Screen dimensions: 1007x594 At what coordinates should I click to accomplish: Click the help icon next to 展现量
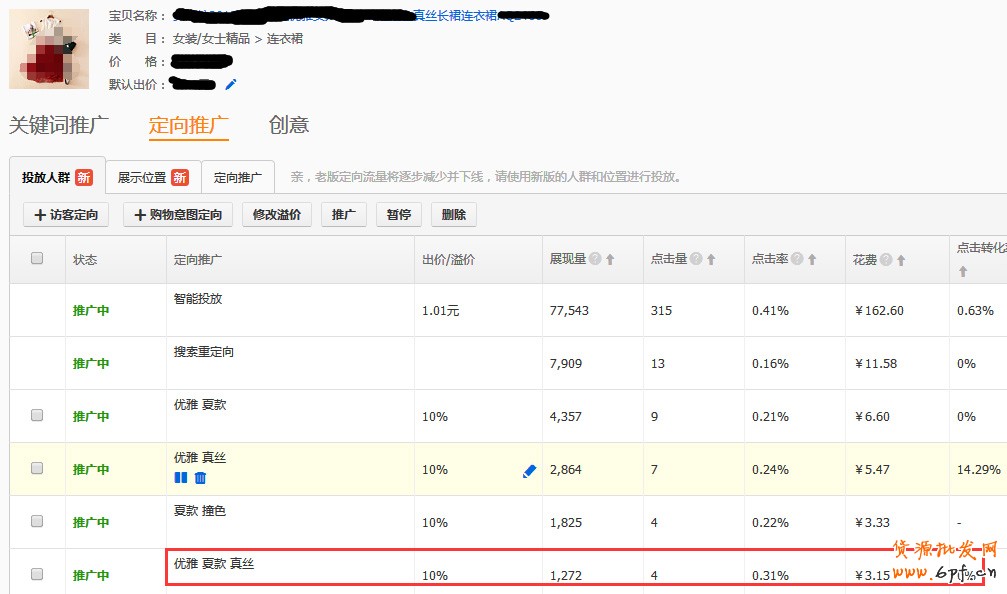(595, 260)
